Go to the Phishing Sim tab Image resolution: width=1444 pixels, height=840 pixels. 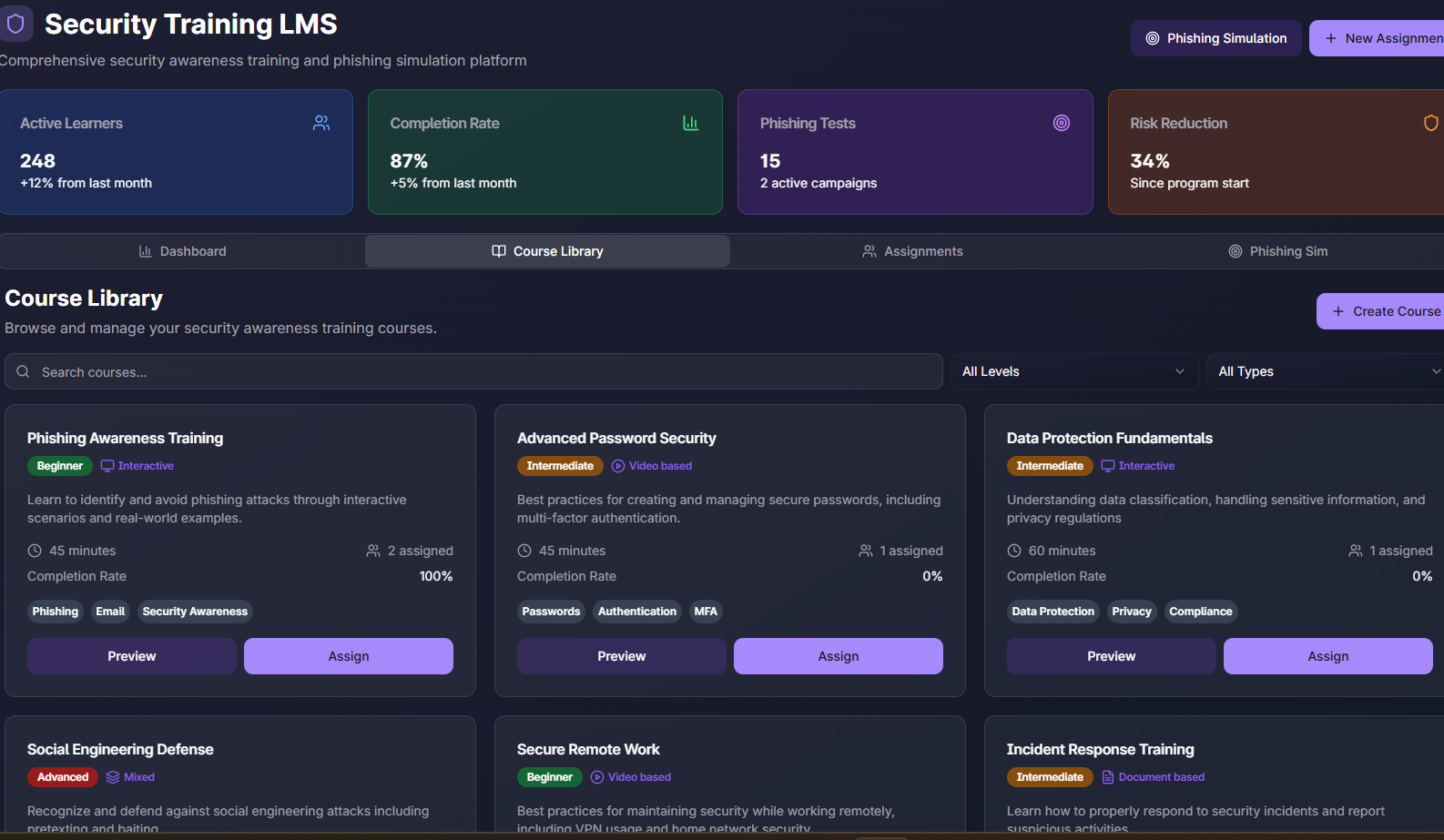pos(1277,251)
